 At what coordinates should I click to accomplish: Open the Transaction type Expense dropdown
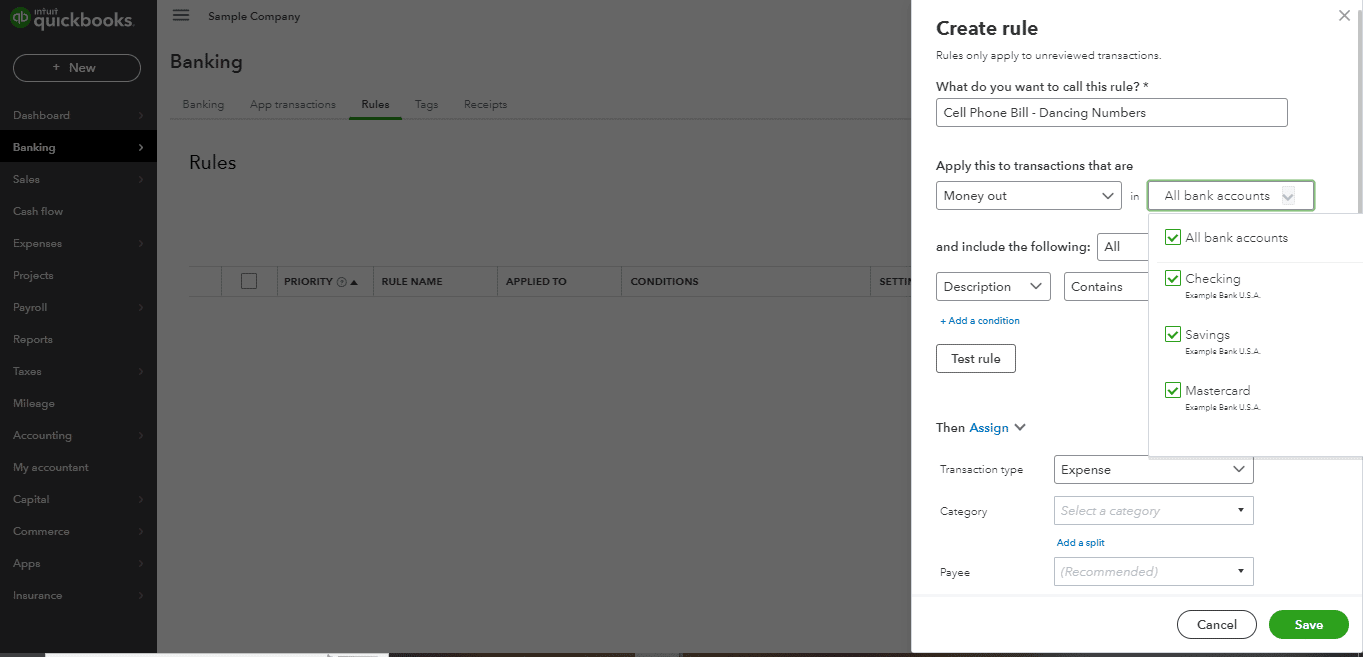click(x=1153, y=470)
